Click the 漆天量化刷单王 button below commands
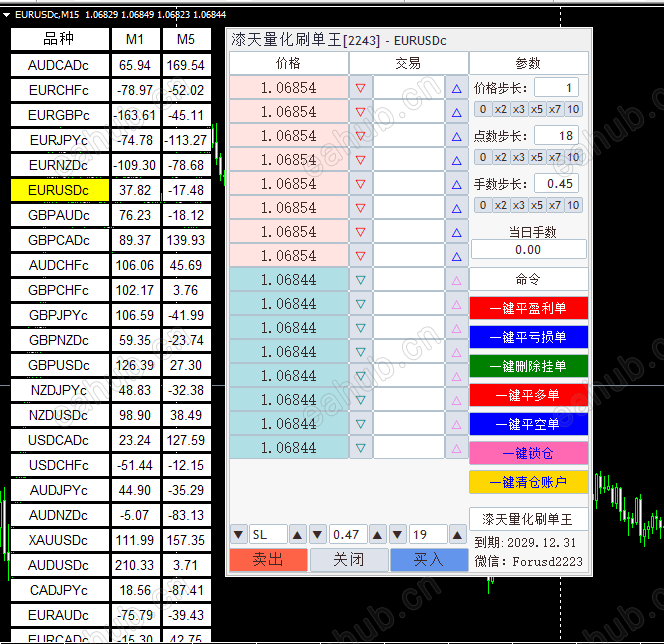 click(528, 519)
